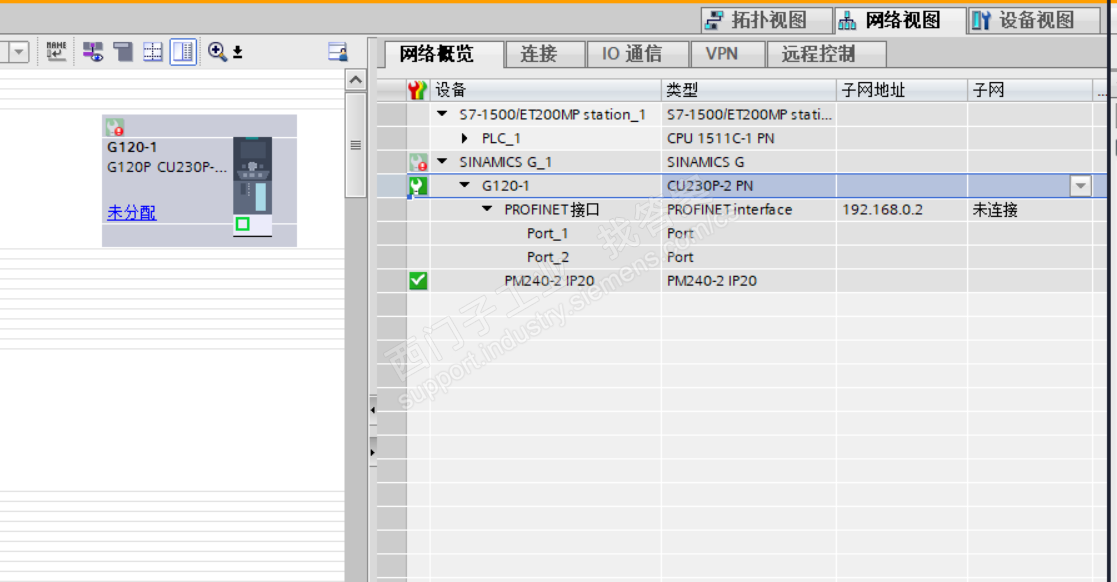Viewport: 1117px width, 582px height.
Task: Click the status icon atop G120-1 device box
Action: point(115,128)
